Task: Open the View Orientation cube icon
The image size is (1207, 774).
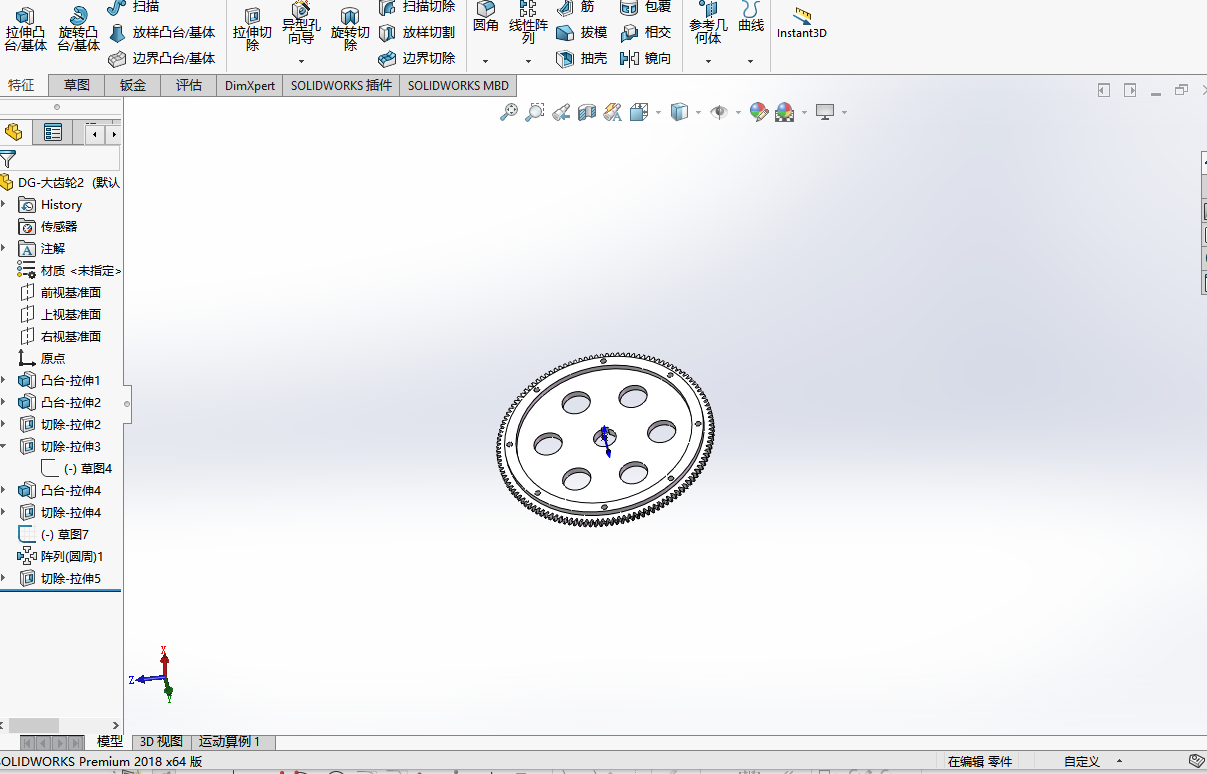Action: click(x=640, y=112)
